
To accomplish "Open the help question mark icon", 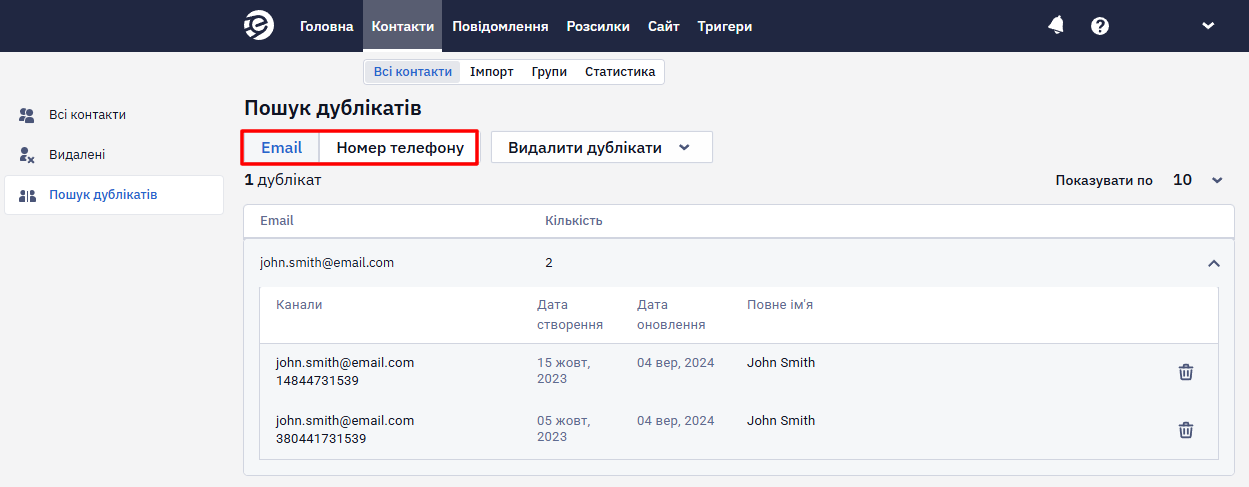I will pyautogui.click(x=1100, y=26).
